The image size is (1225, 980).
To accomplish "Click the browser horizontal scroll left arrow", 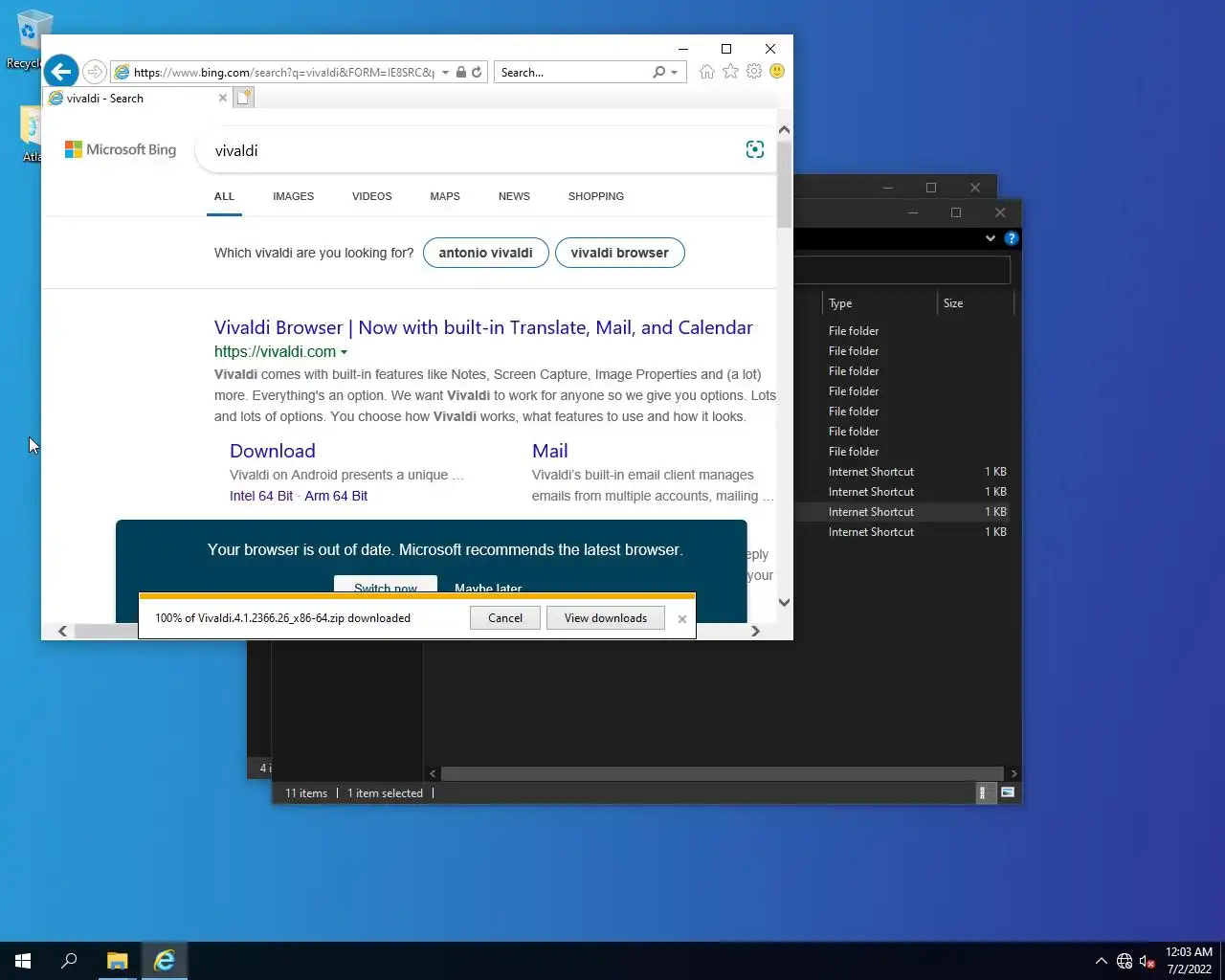I will pyautogui.click(x=63, y=631).
